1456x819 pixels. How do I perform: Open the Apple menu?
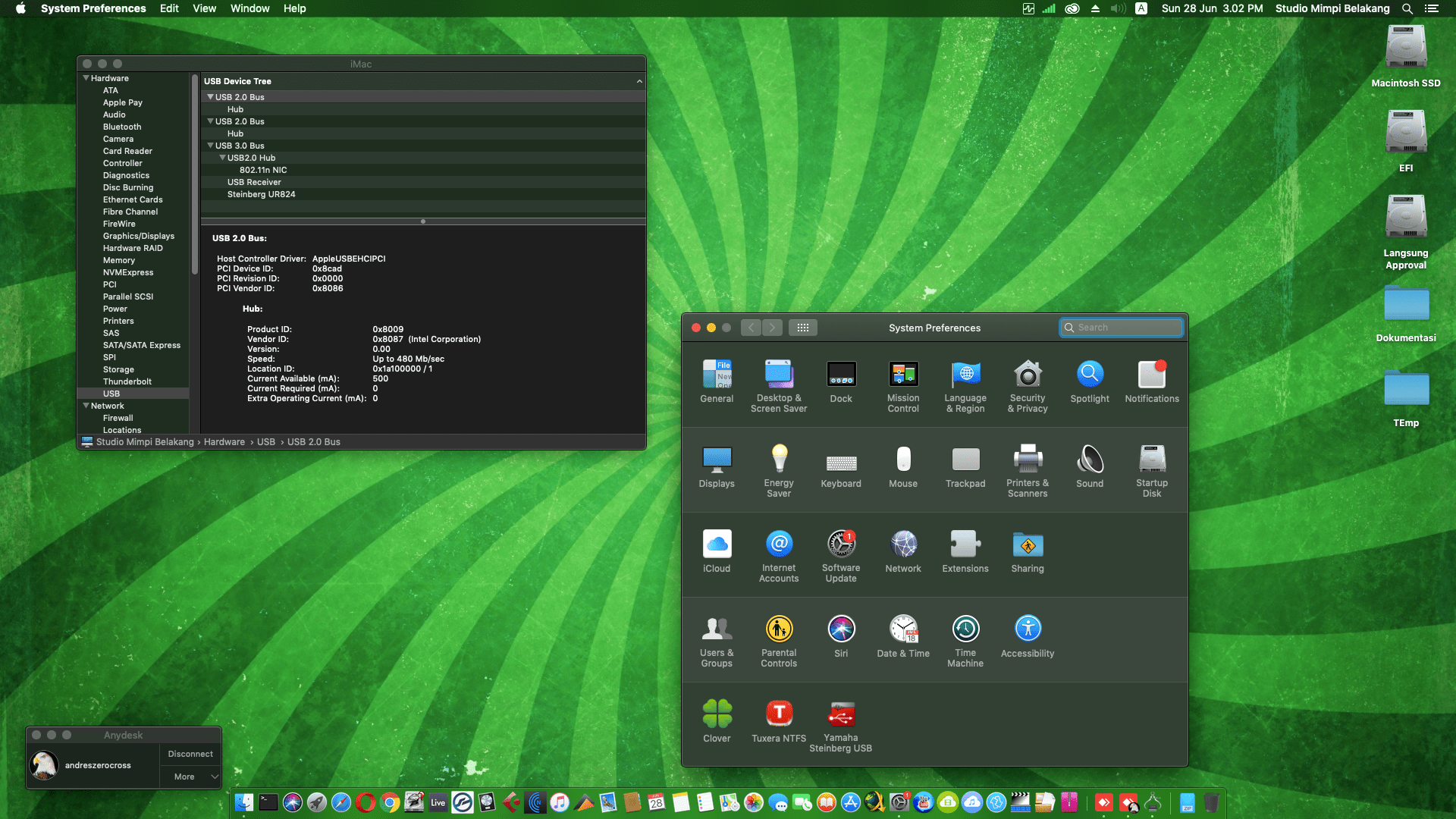pos(20,8)
